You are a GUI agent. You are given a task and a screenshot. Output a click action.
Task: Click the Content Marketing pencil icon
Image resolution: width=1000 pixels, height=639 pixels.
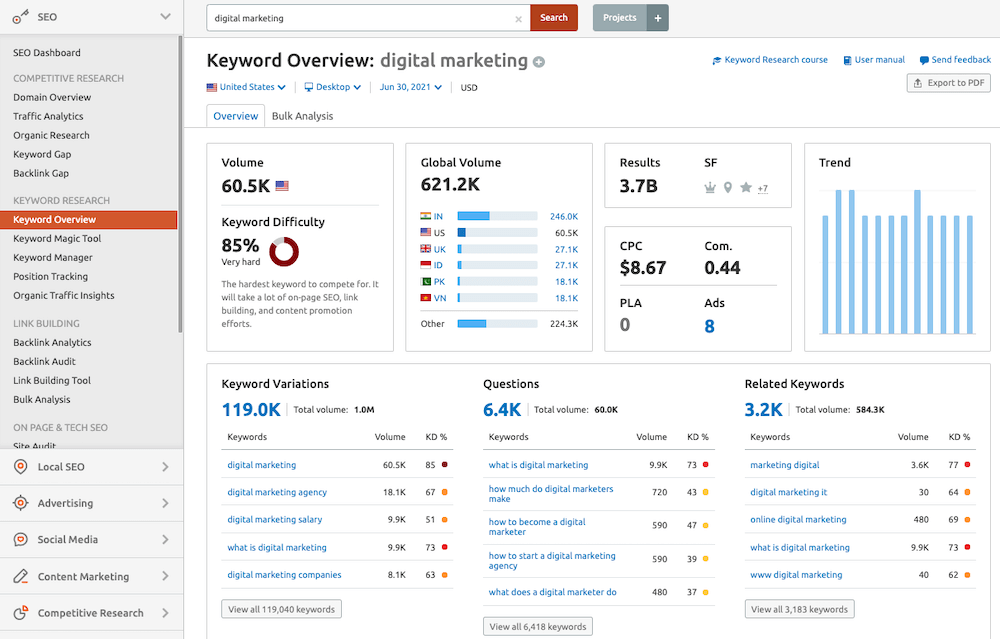point(20,577)
